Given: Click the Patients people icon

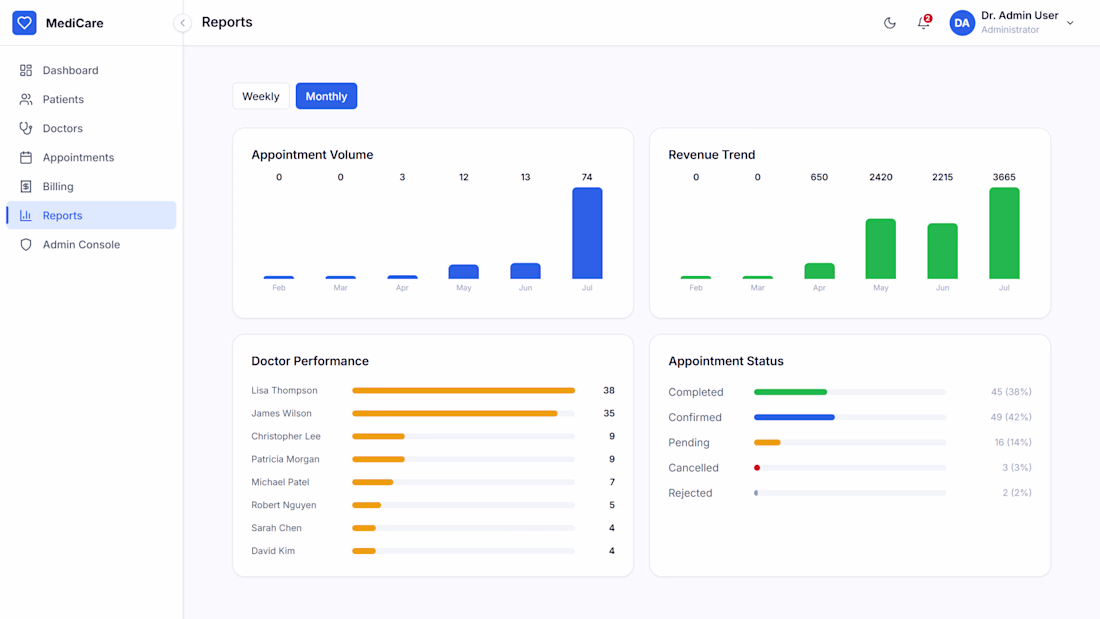Looking at the screenshot, I should pos(26,99).
